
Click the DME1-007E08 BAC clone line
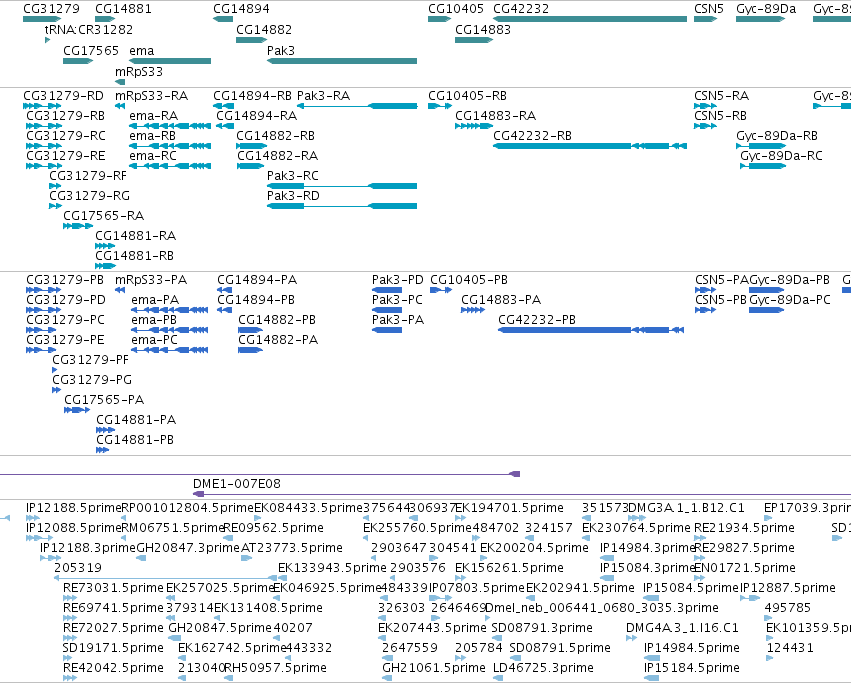[522, 494]
